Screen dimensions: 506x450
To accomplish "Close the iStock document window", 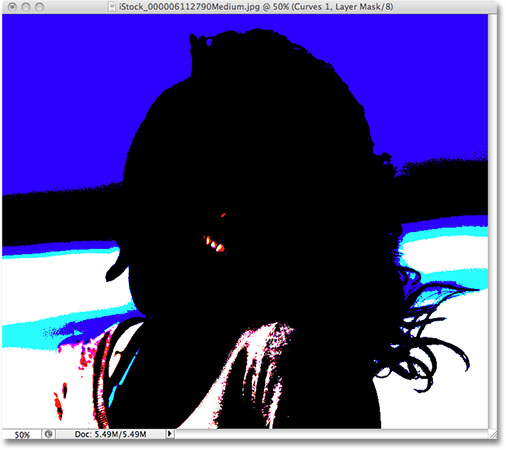I will [x=12, y=7].
